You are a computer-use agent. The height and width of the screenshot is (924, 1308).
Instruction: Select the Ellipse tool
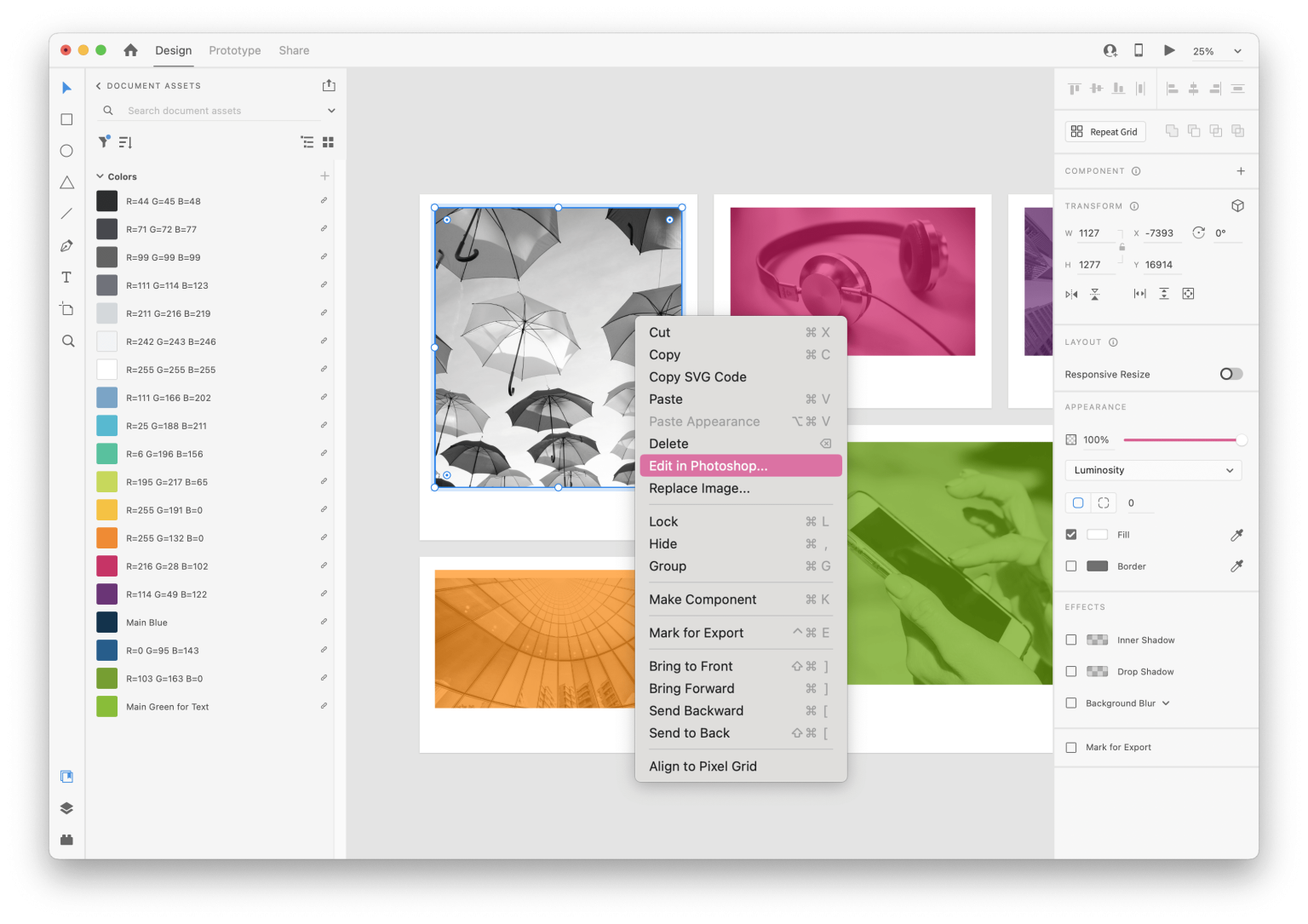click(66, 151)
